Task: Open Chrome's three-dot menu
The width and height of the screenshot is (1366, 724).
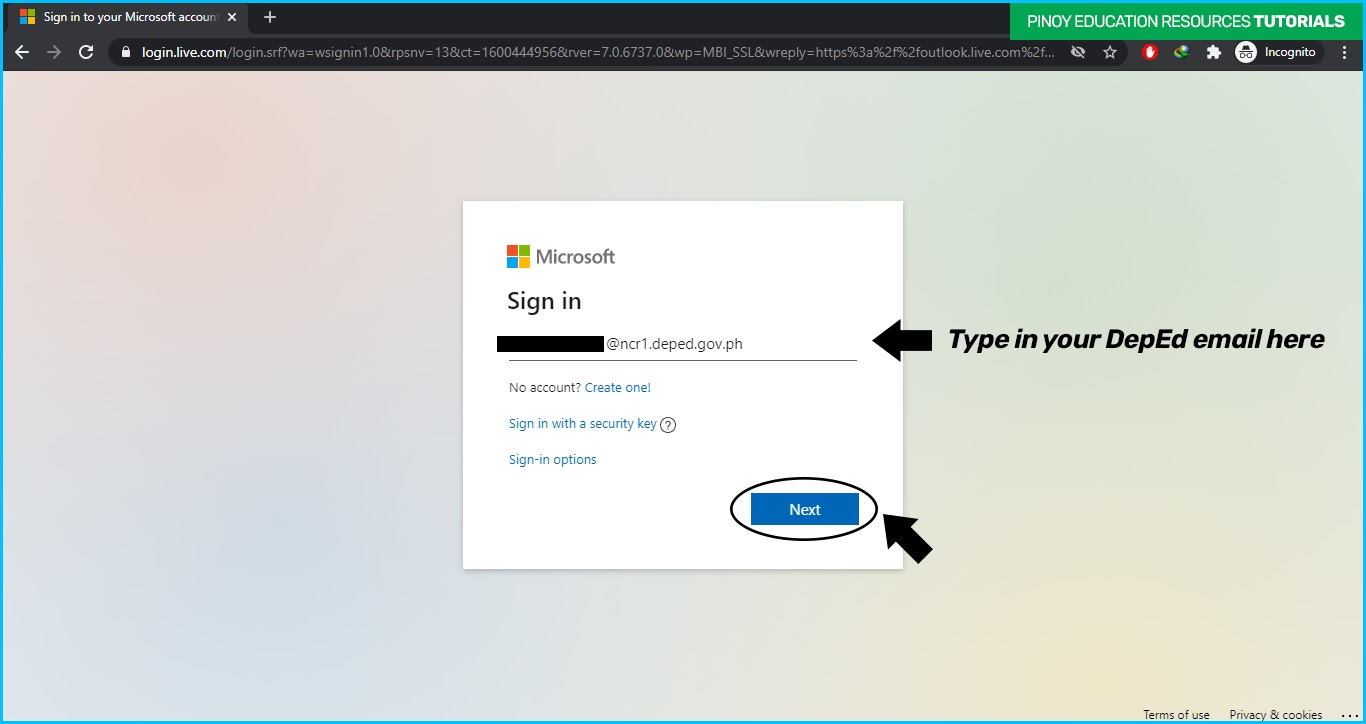Action: (x=1345, y=52)
